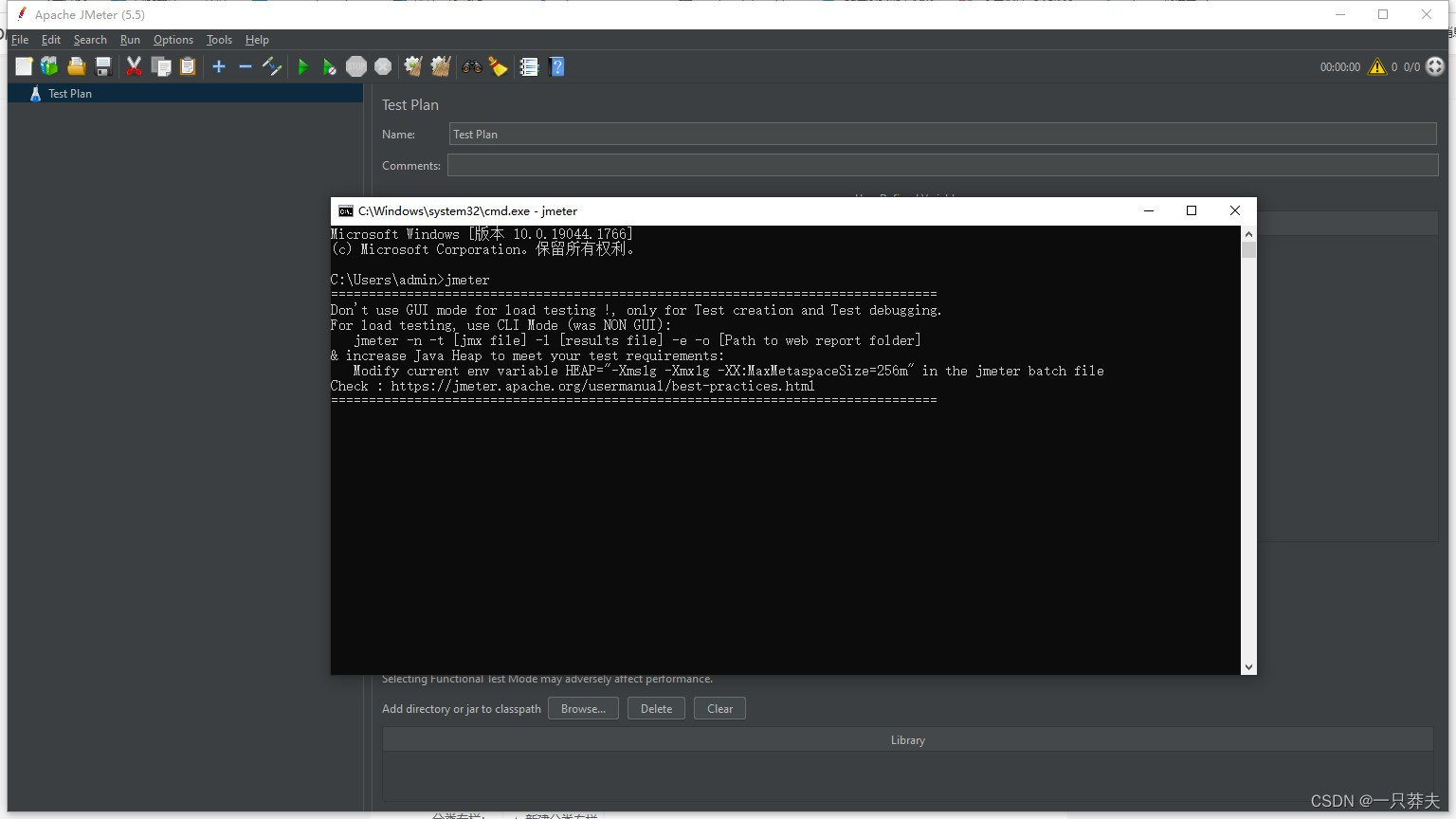The width and height of the screenshot is (1456, 819).
Task: Click the warning triangle log icon
Action: (x=1377, y=66)
